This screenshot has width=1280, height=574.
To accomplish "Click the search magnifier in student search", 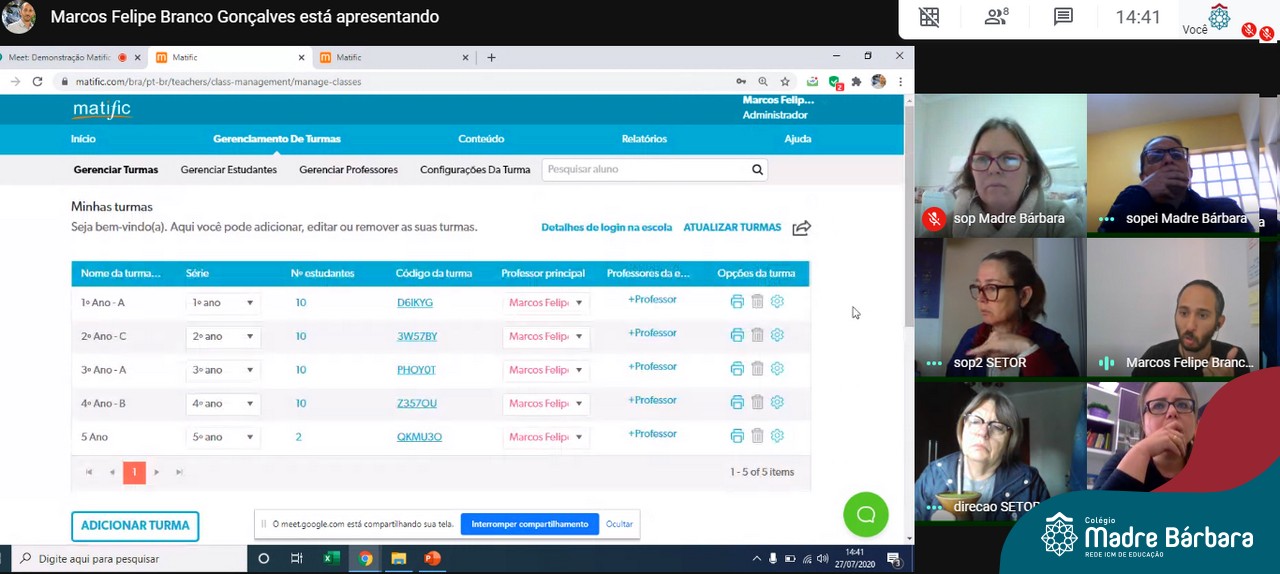I will coord(757,170).
